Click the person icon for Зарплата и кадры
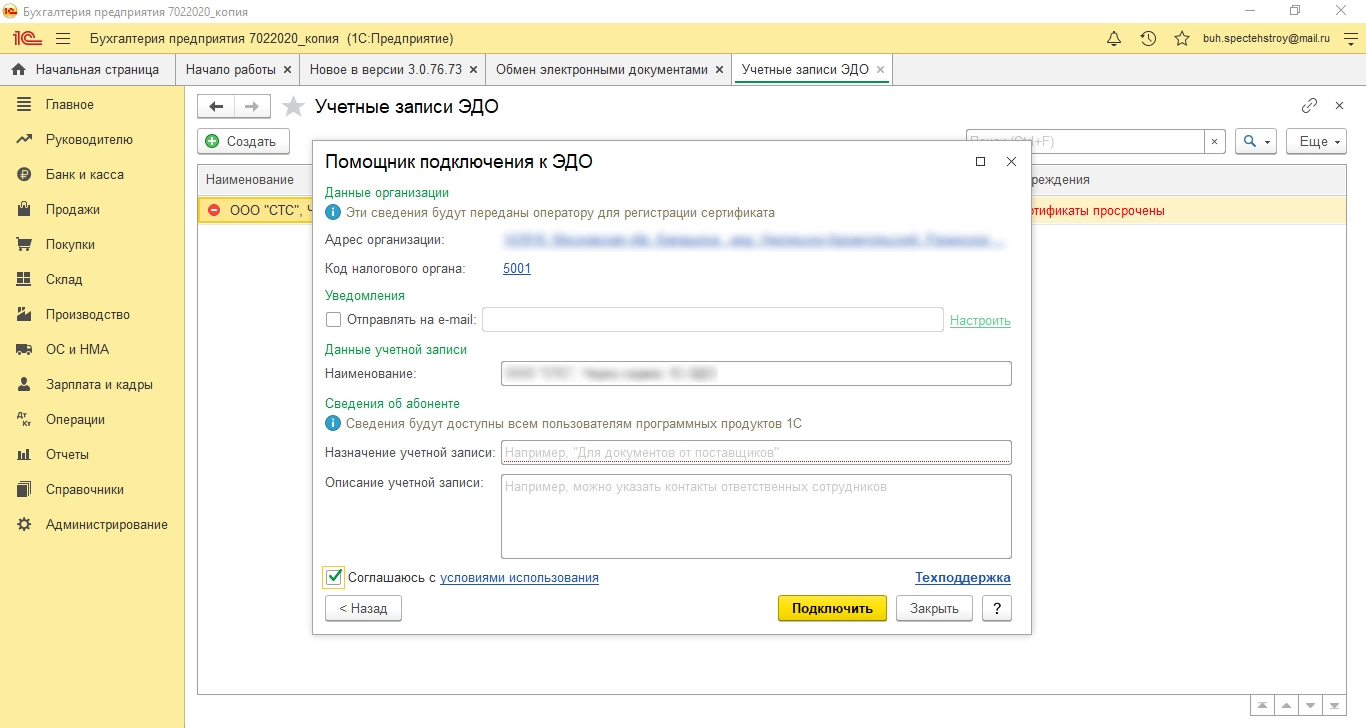1366x728 pixels. (x=25, y=385)
